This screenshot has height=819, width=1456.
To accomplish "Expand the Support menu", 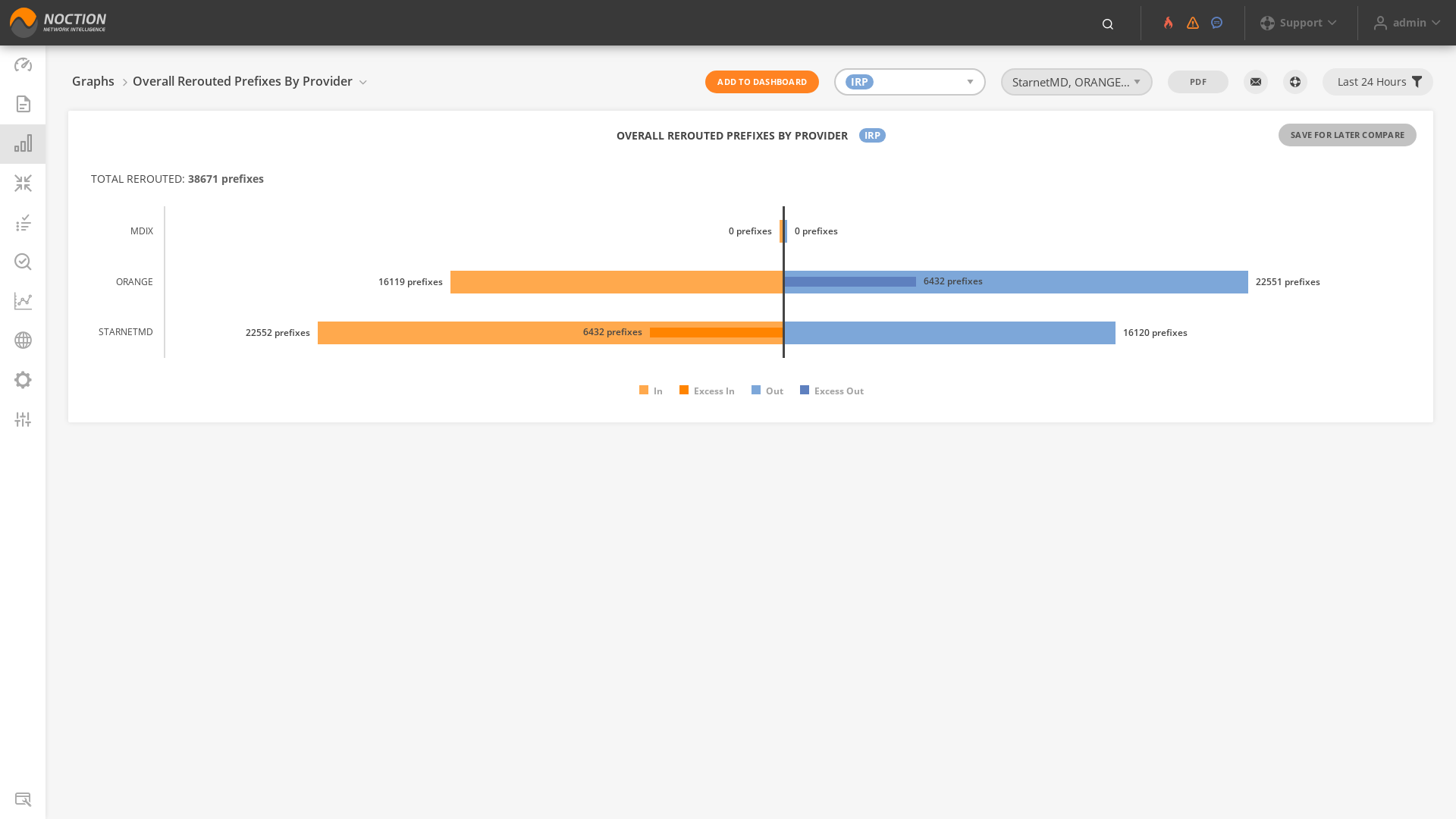I will point(1299,23).
